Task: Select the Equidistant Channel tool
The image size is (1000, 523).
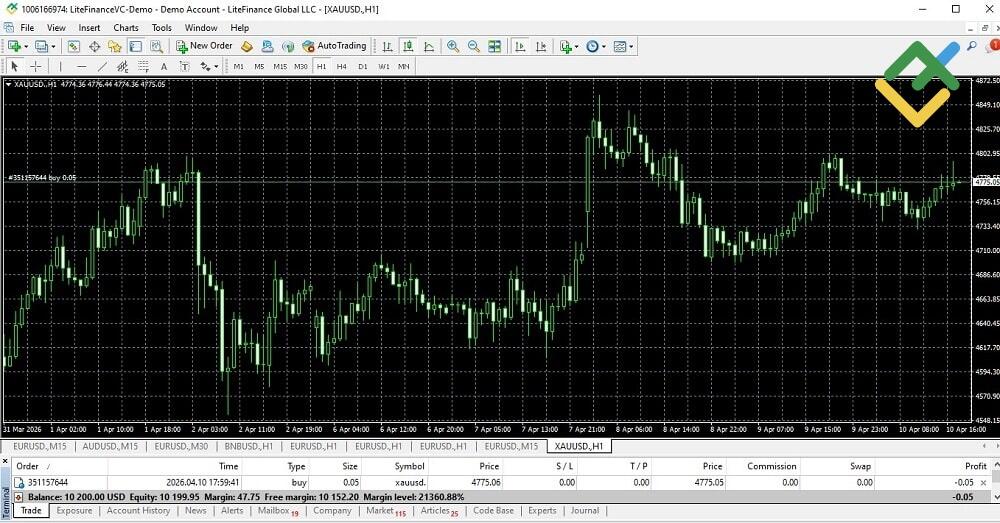Action: point(122,66)
